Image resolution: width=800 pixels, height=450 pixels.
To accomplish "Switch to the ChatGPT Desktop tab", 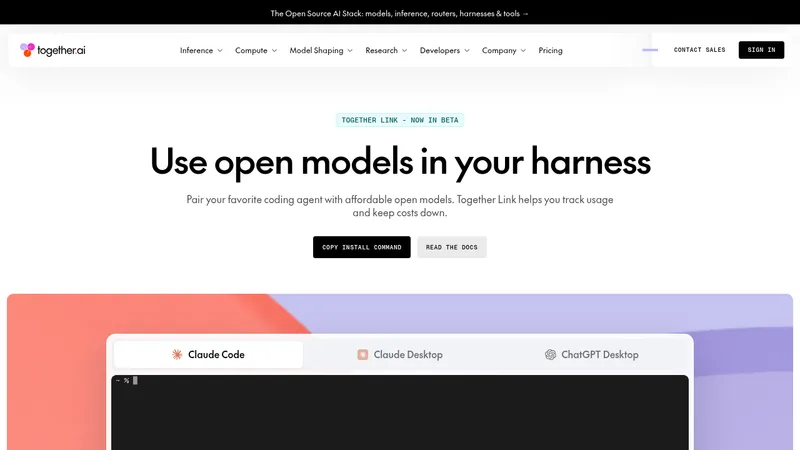I will [592, 355].
